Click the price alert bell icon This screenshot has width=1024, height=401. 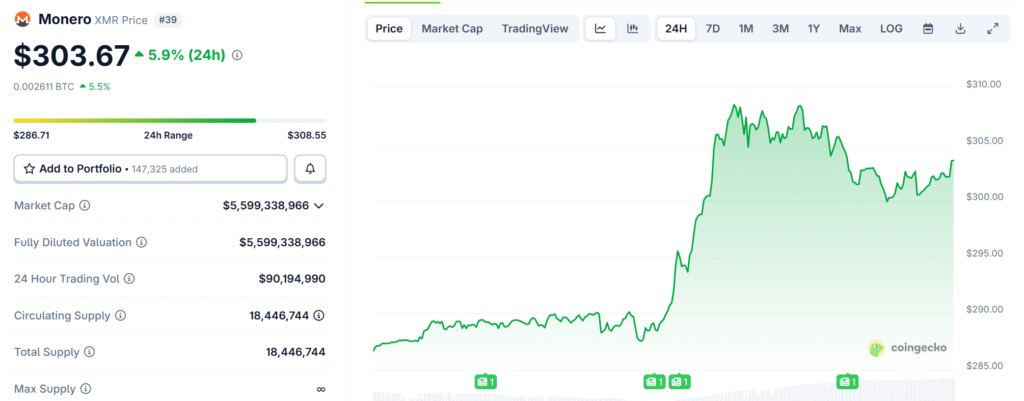point(310,169)
